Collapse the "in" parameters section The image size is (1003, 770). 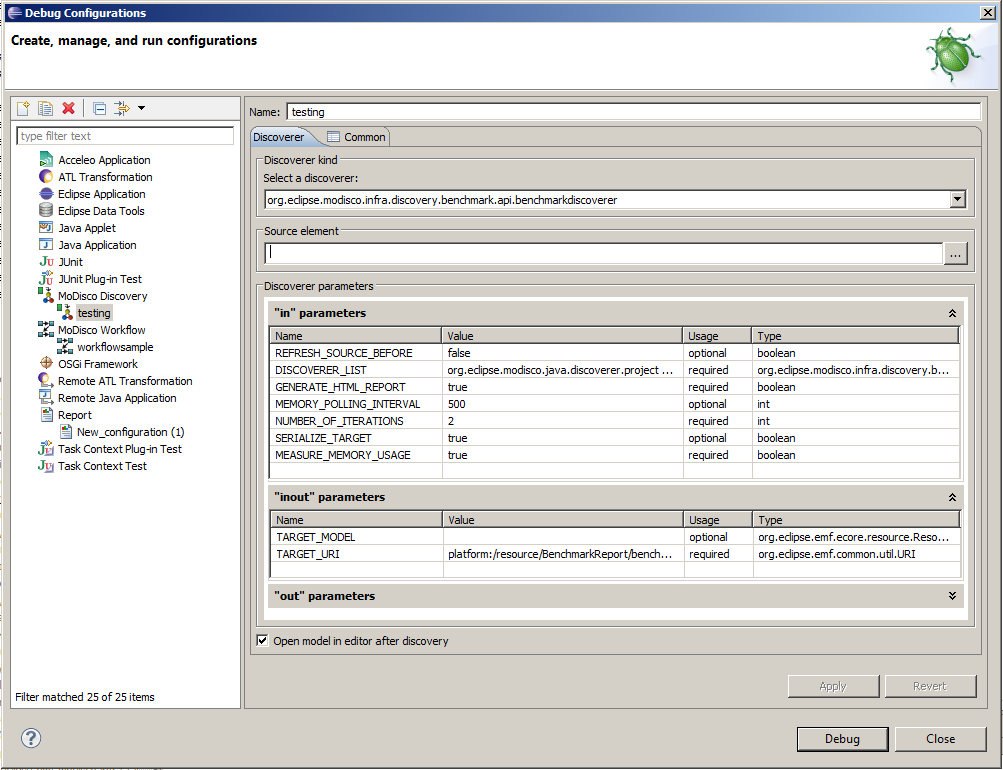[952, 313]
